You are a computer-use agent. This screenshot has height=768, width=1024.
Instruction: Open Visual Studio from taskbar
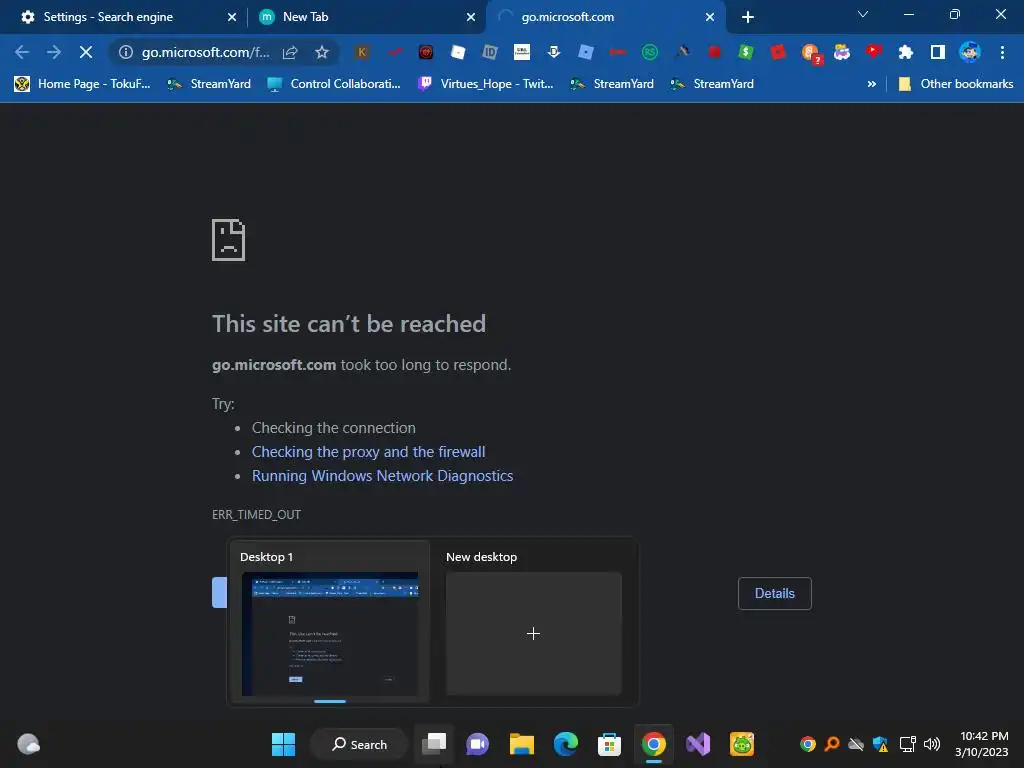[x=697, y=744]
